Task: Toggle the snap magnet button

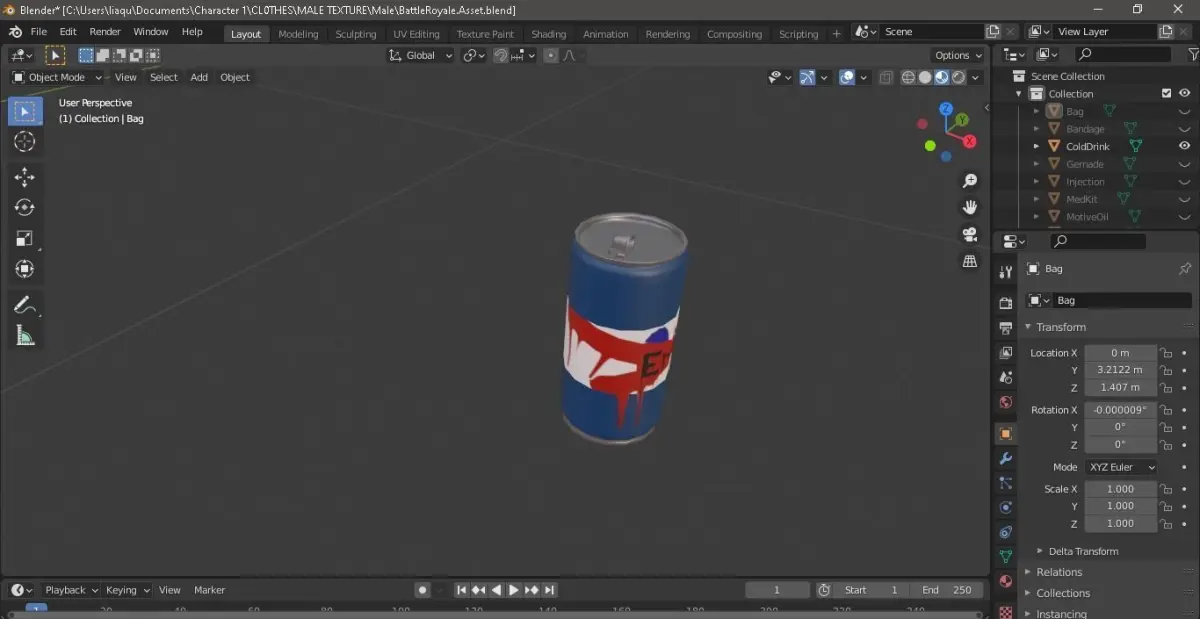Action: tap(501, 56)
